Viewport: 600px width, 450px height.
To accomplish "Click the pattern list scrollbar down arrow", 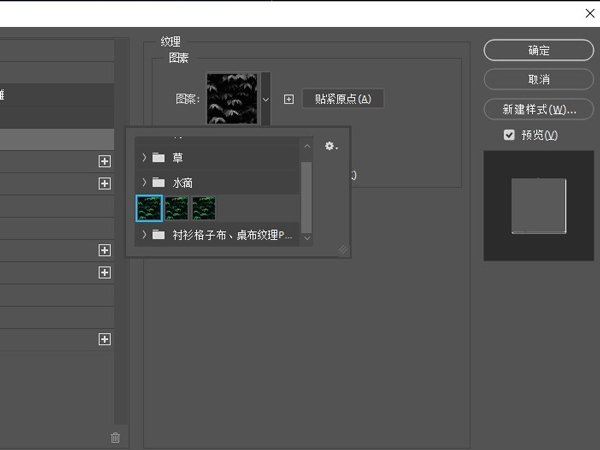I will click(307, 238).
